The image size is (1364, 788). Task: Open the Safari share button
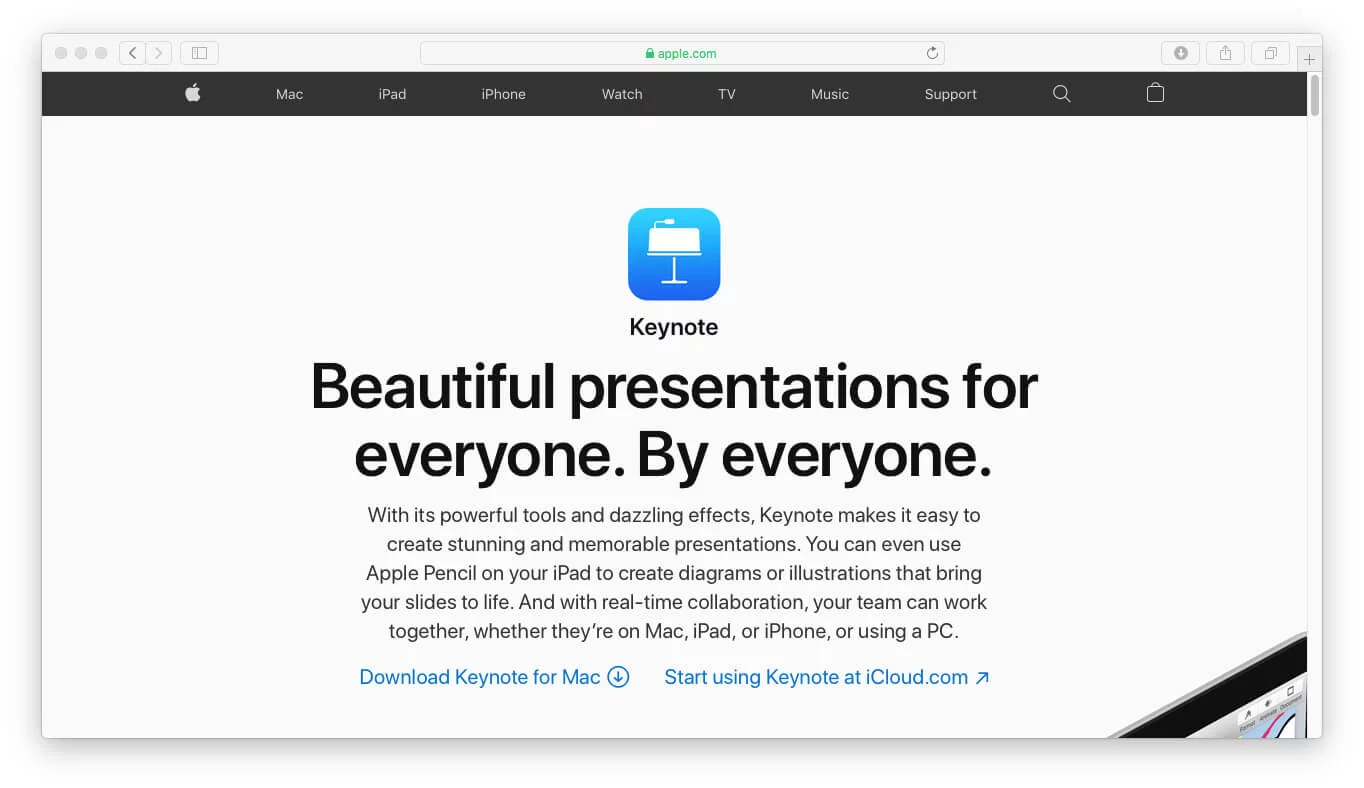click(x=1225, y=53)
